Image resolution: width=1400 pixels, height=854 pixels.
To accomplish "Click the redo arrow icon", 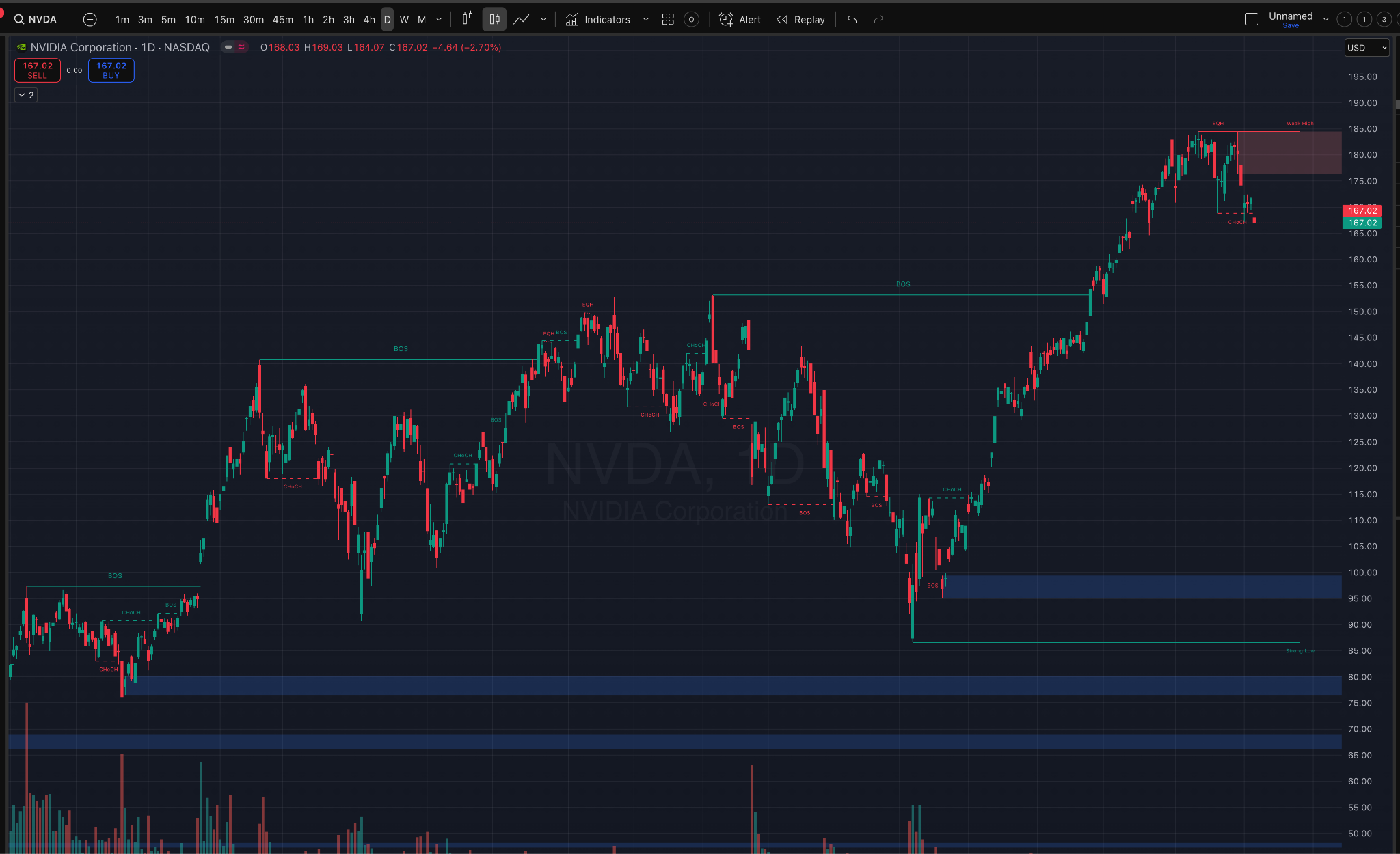I will click(879, 19).
